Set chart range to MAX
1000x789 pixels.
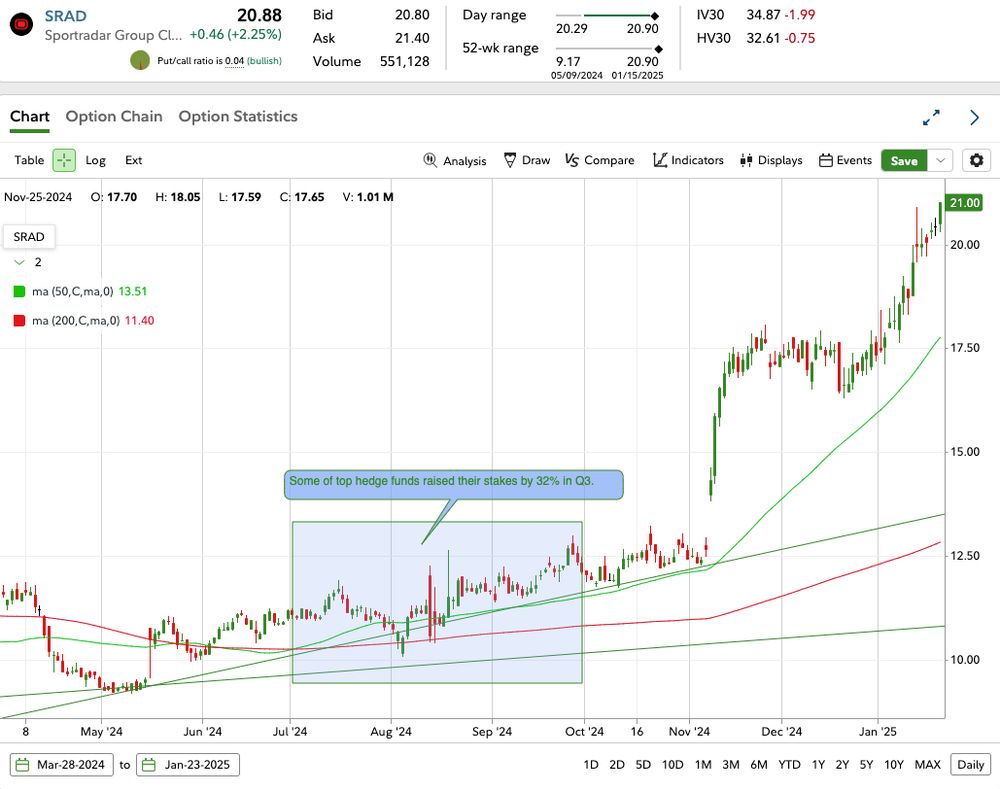(927, 765)
